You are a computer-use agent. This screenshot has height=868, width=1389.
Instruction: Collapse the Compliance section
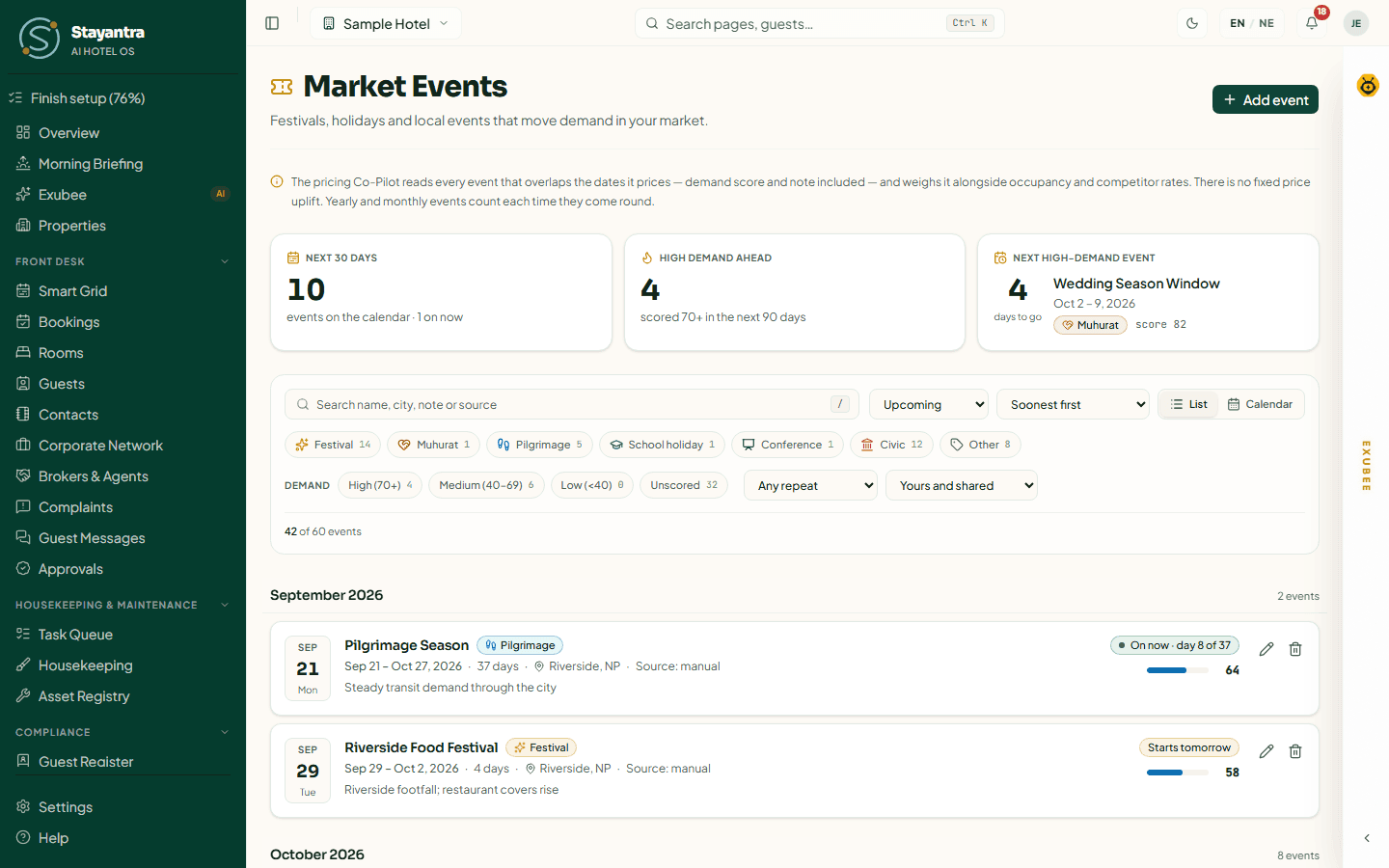123,732
